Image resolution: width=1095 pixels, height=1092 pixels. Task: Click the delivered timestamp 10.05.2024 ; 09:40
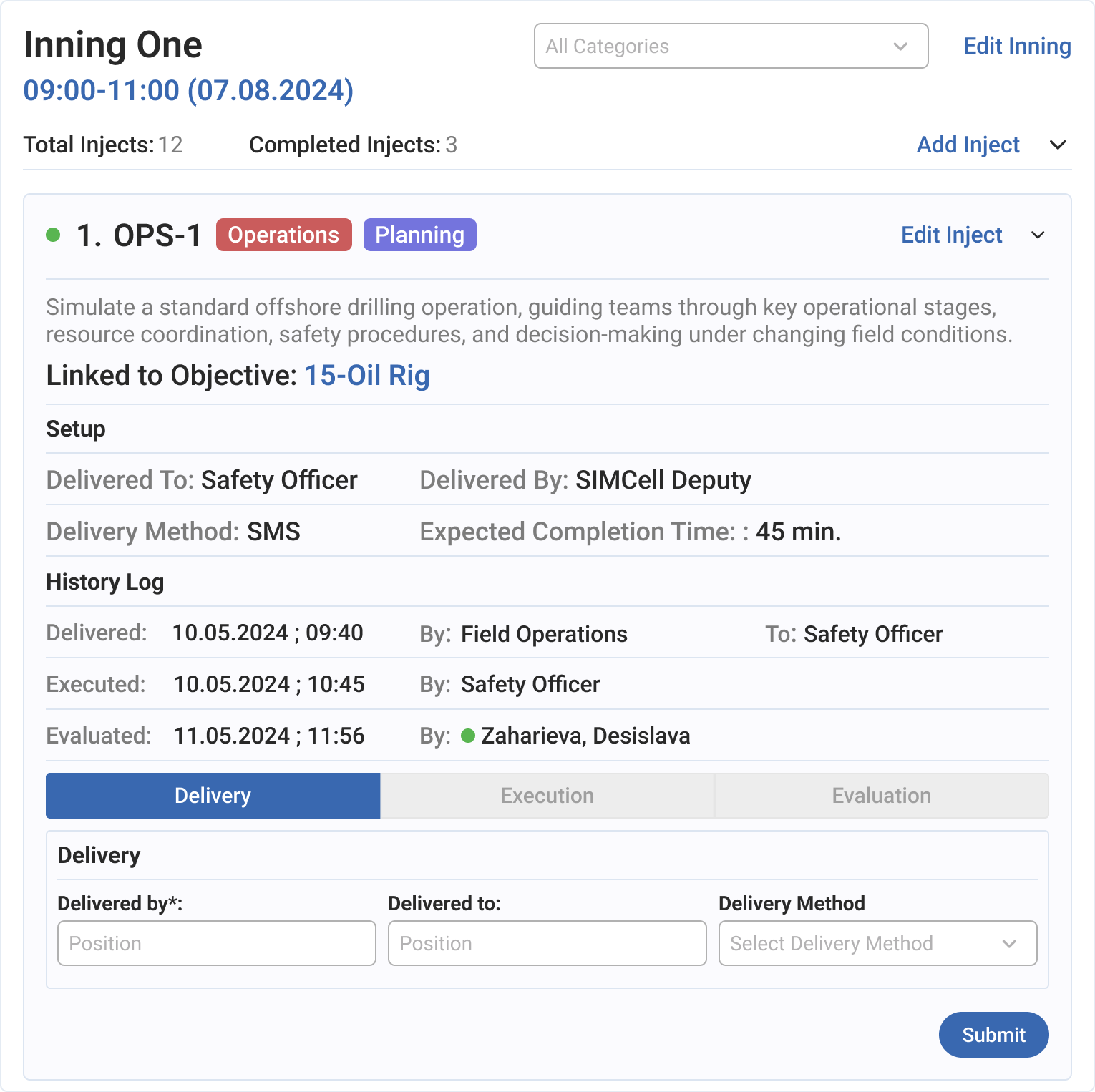tap(268, 633)
